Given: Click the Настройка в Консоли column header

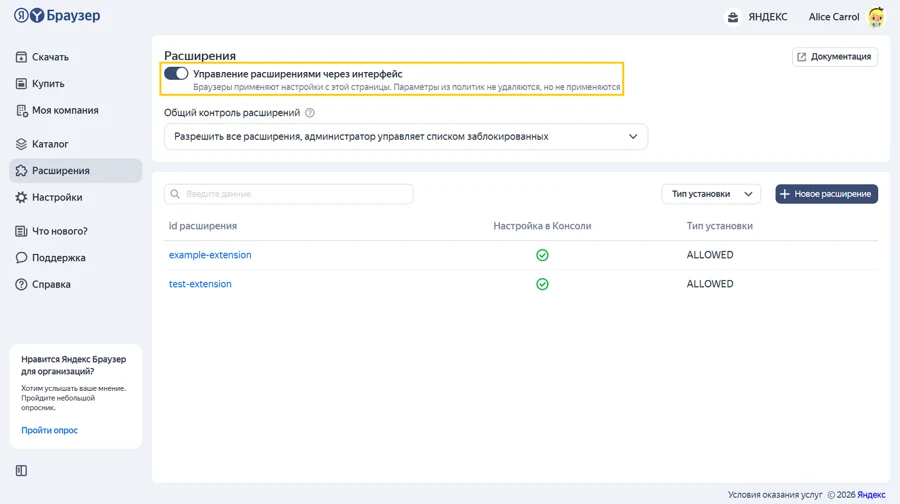Looking at the screenshot, I should tap(542, 226).
